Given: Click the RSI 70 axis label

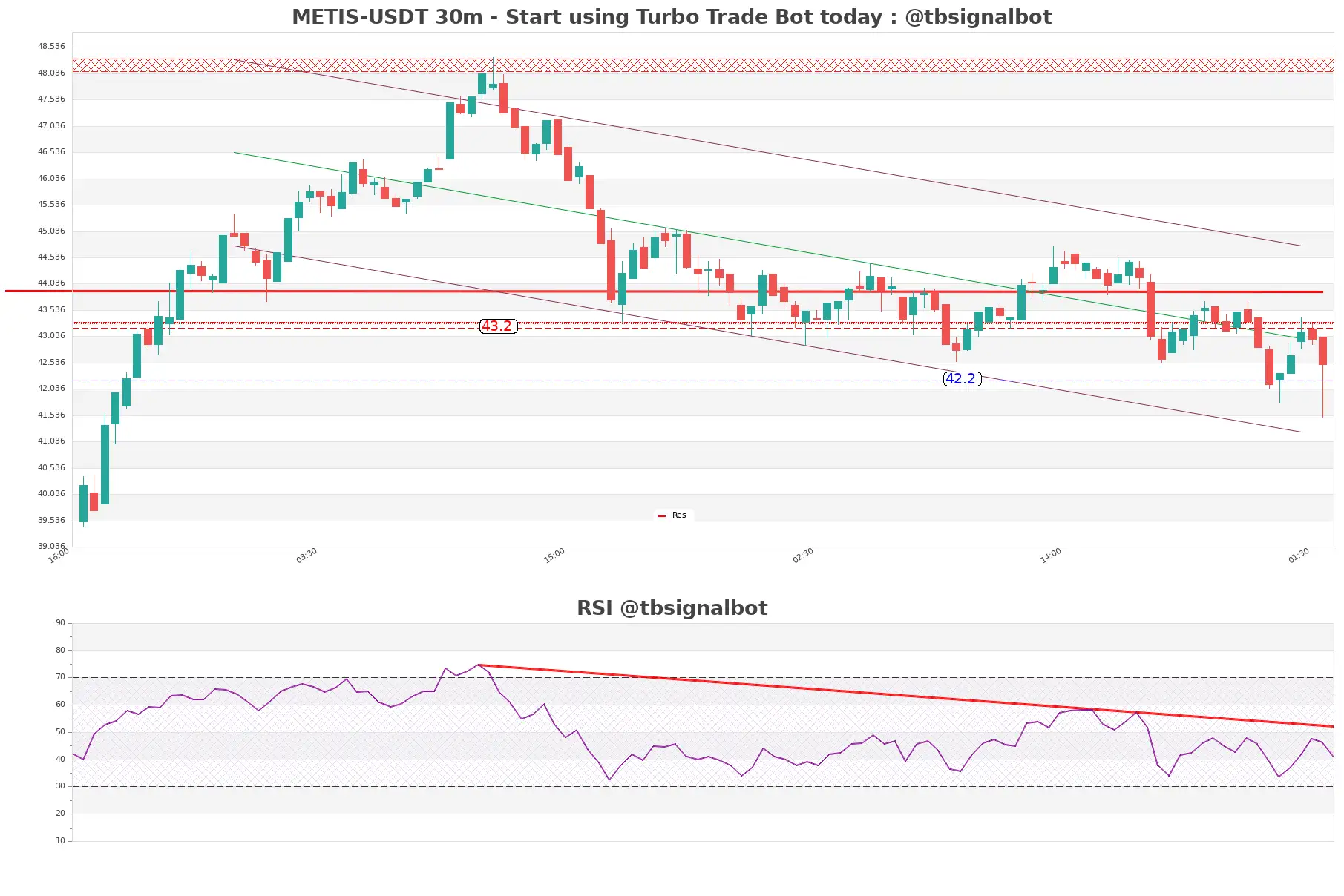Looking at the screenshot, I should [x=60, y=677].
